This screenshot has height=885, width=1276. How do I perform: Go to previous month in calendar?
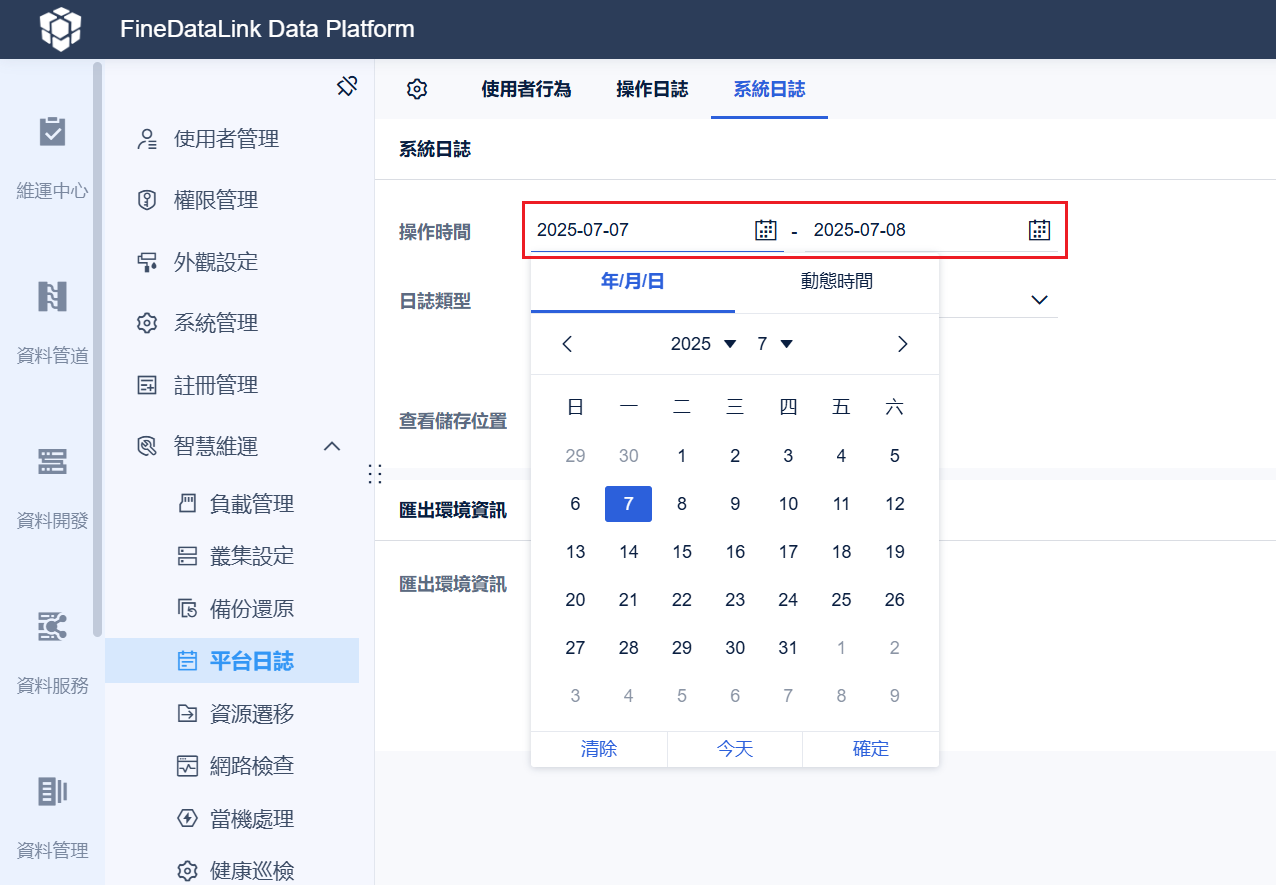pyautogui.click(x=567, y=344)
